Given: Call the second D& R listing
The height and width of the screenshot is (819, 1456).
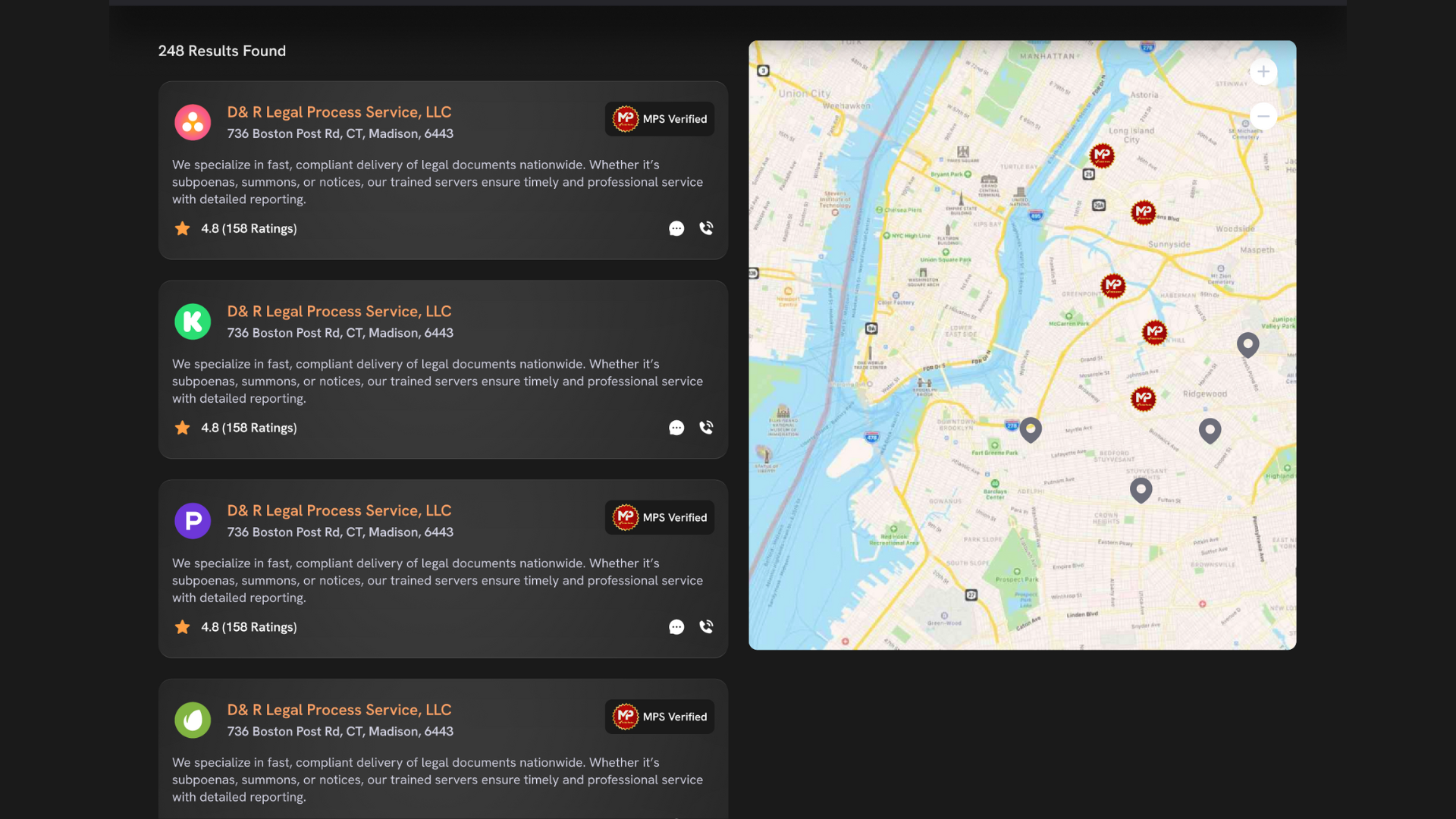Looking at the screenshot, I should 706,428.
